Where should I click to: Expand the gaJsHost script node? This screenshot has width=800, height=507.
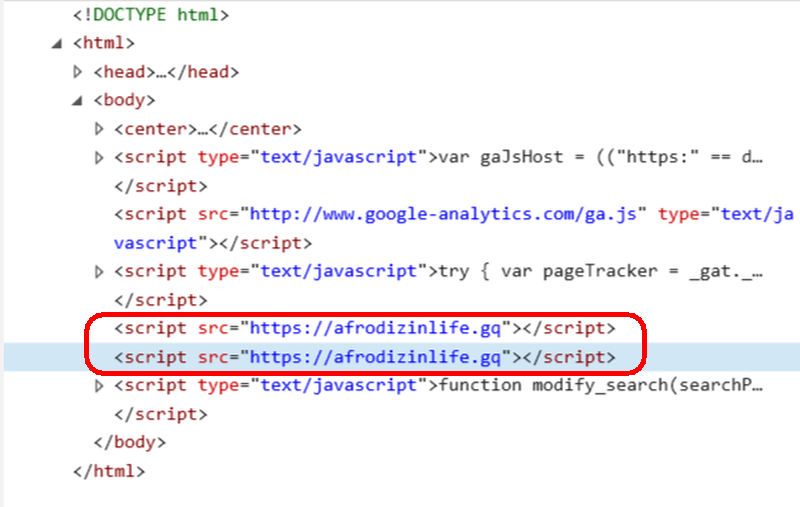(99, 158)
